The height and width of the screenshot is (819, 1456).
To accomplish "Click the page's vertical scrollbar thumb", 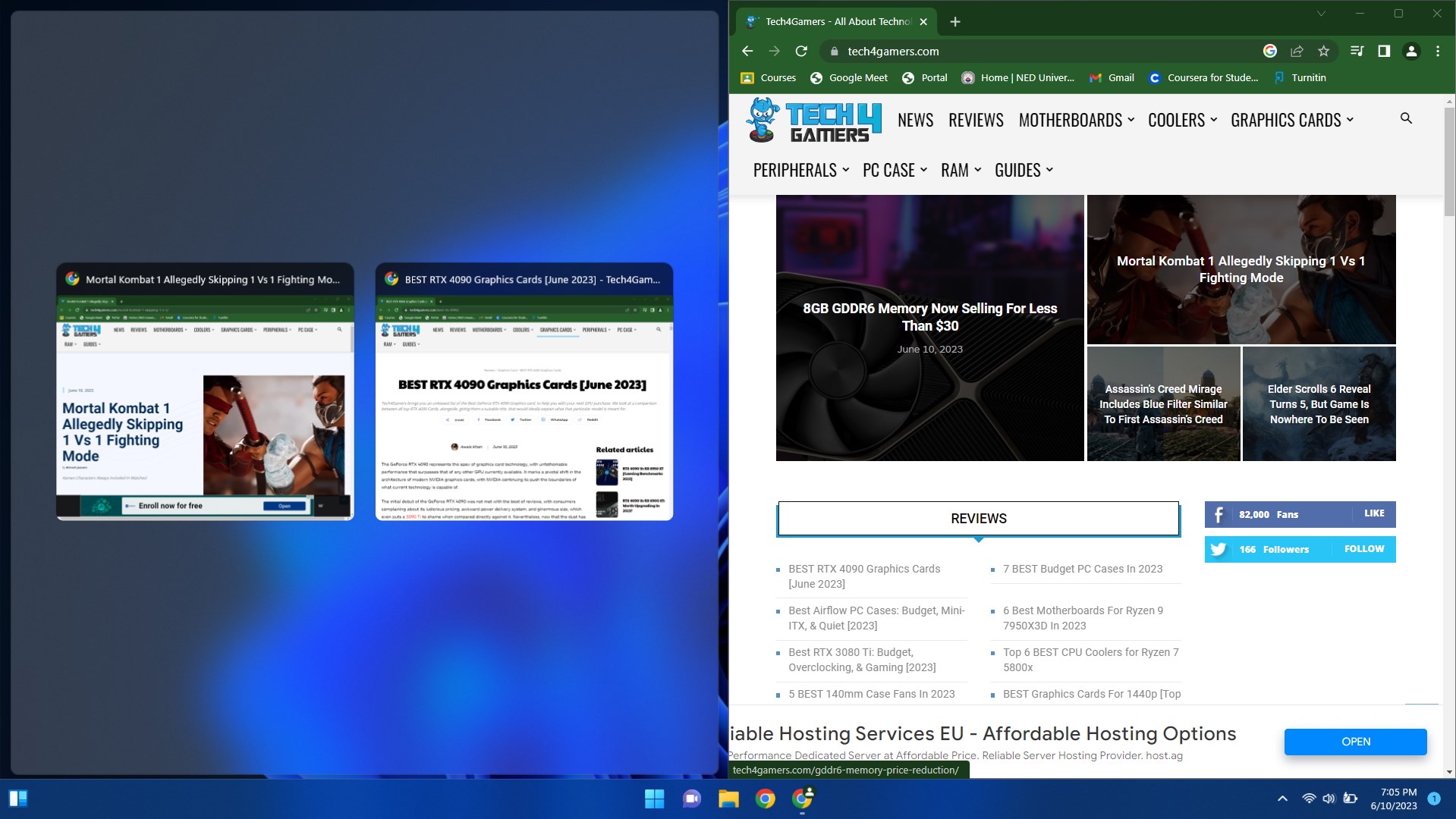I will point(1449,162).
